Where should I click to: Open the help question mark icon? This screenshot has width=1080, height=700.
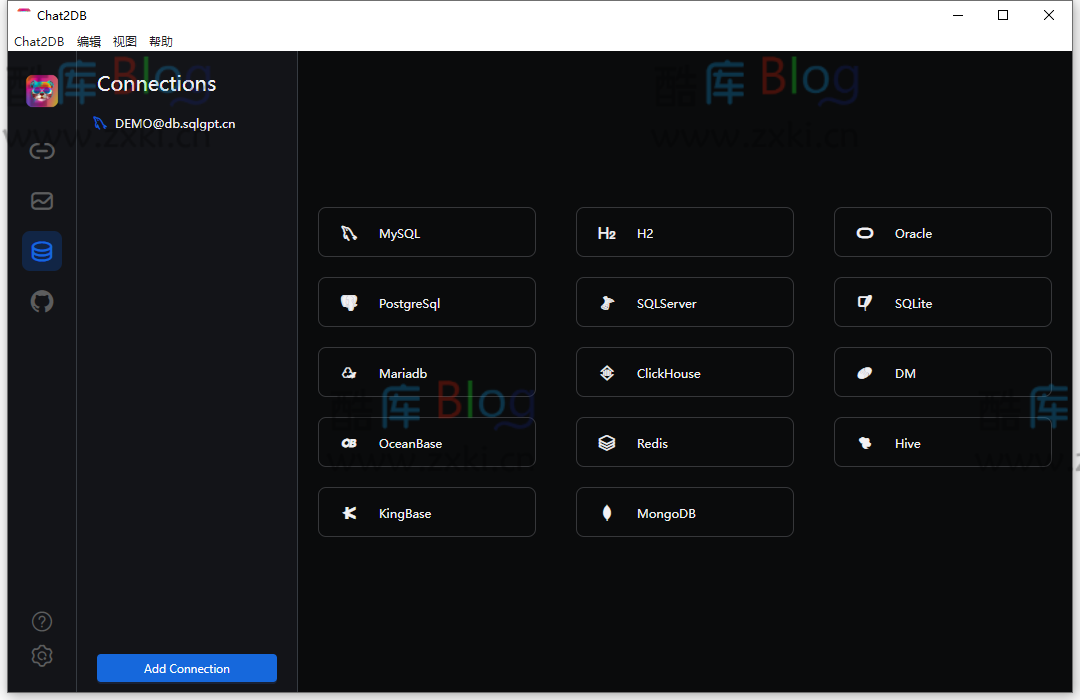(x=41, y=621)
